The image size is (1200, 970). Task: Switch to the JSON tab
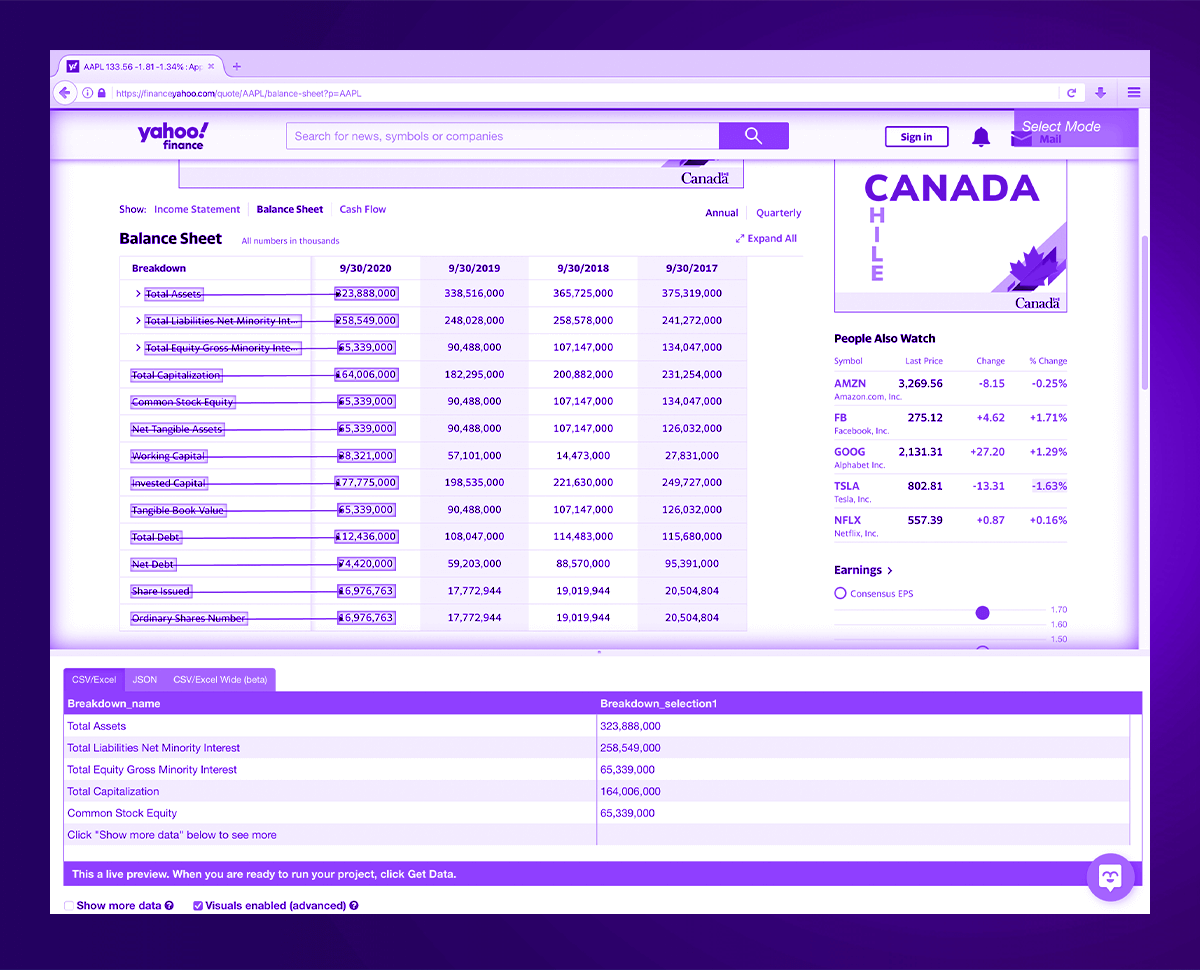tap(145, 680)
